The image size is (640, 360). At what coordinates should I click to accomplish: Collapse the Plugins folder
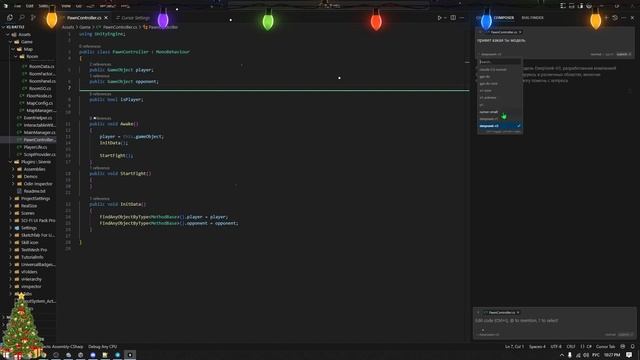(35, 162)
